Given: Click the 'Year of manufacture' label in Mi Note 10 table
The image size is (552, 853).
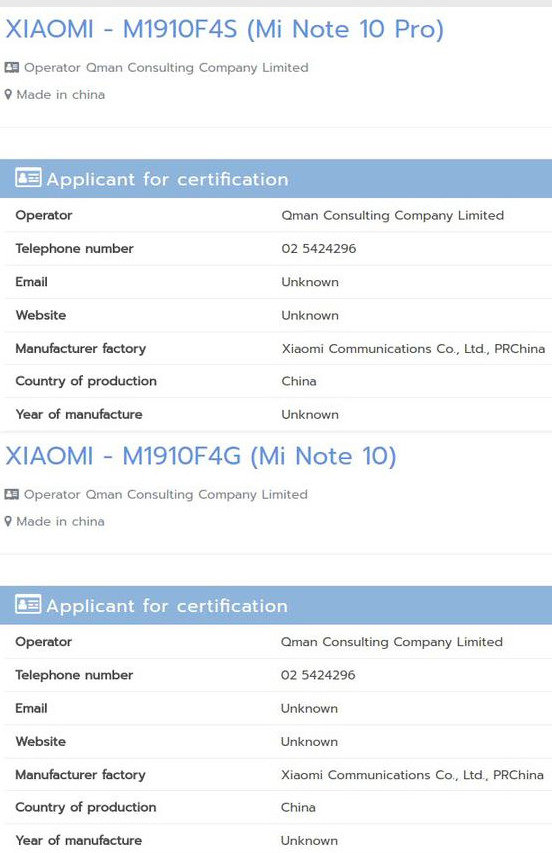Looking at the screenshot, I should pyautogui.click(x=79, y=840).
